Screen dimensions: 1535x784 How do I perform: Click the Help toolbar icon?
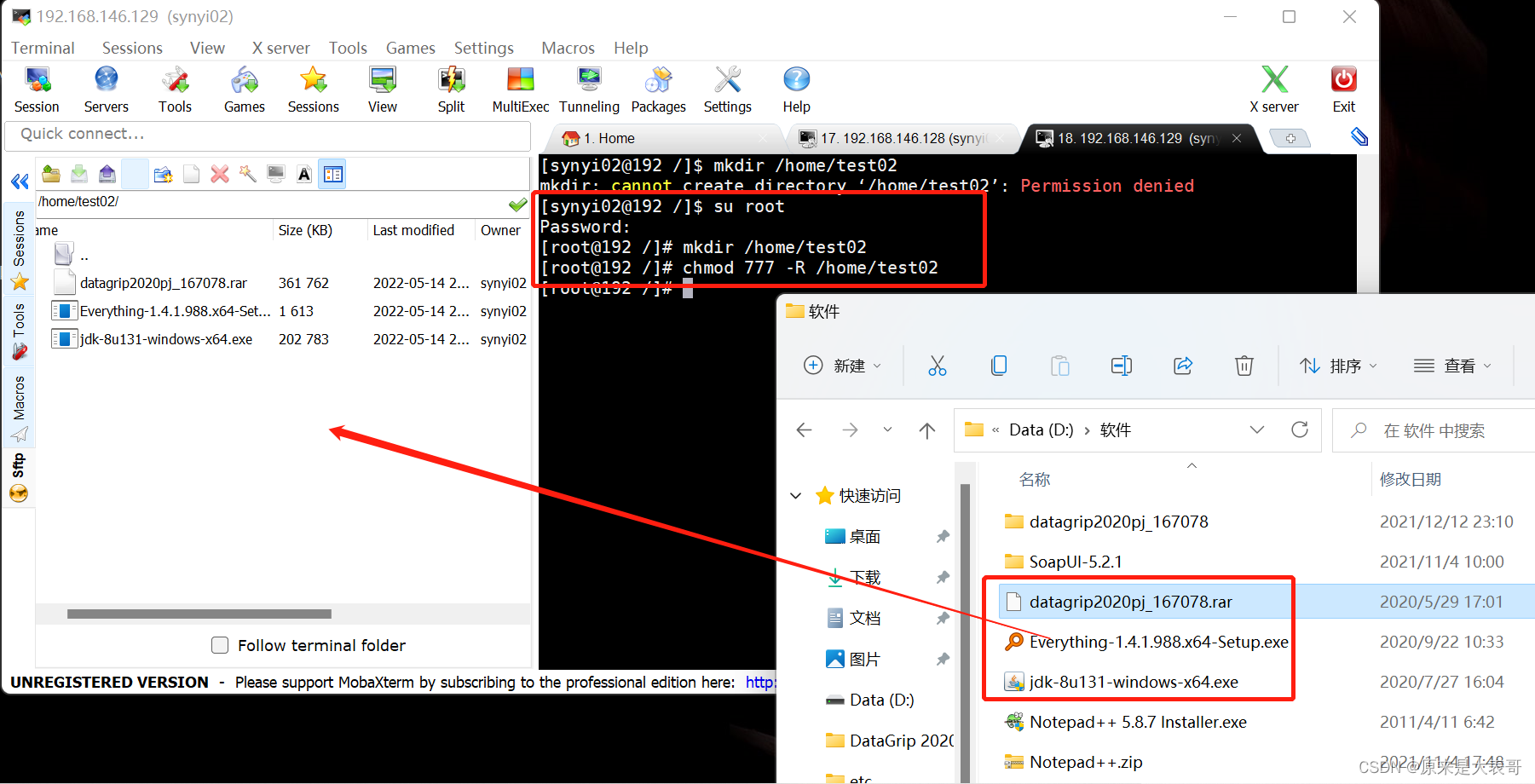[797, 89]
